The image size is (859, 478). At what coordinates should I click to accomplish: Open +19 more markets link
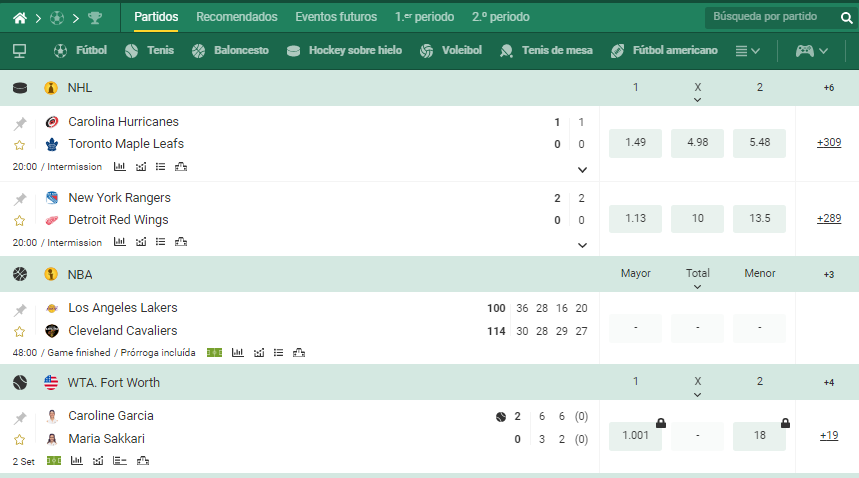click(x=829, y=435)
